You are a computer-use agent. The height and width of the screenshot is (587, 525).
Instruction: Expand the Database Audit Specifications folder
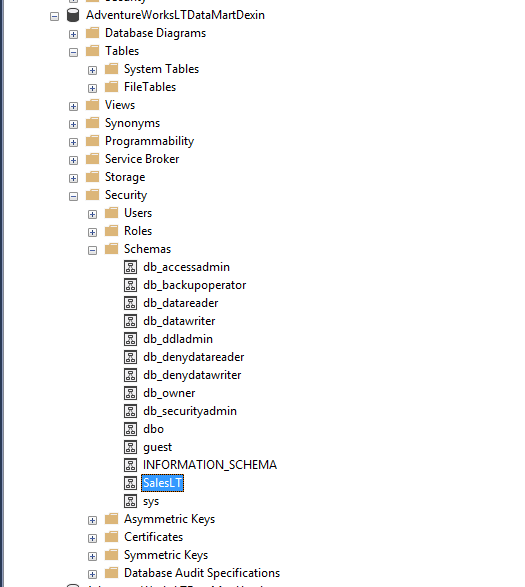coord(92,574)
